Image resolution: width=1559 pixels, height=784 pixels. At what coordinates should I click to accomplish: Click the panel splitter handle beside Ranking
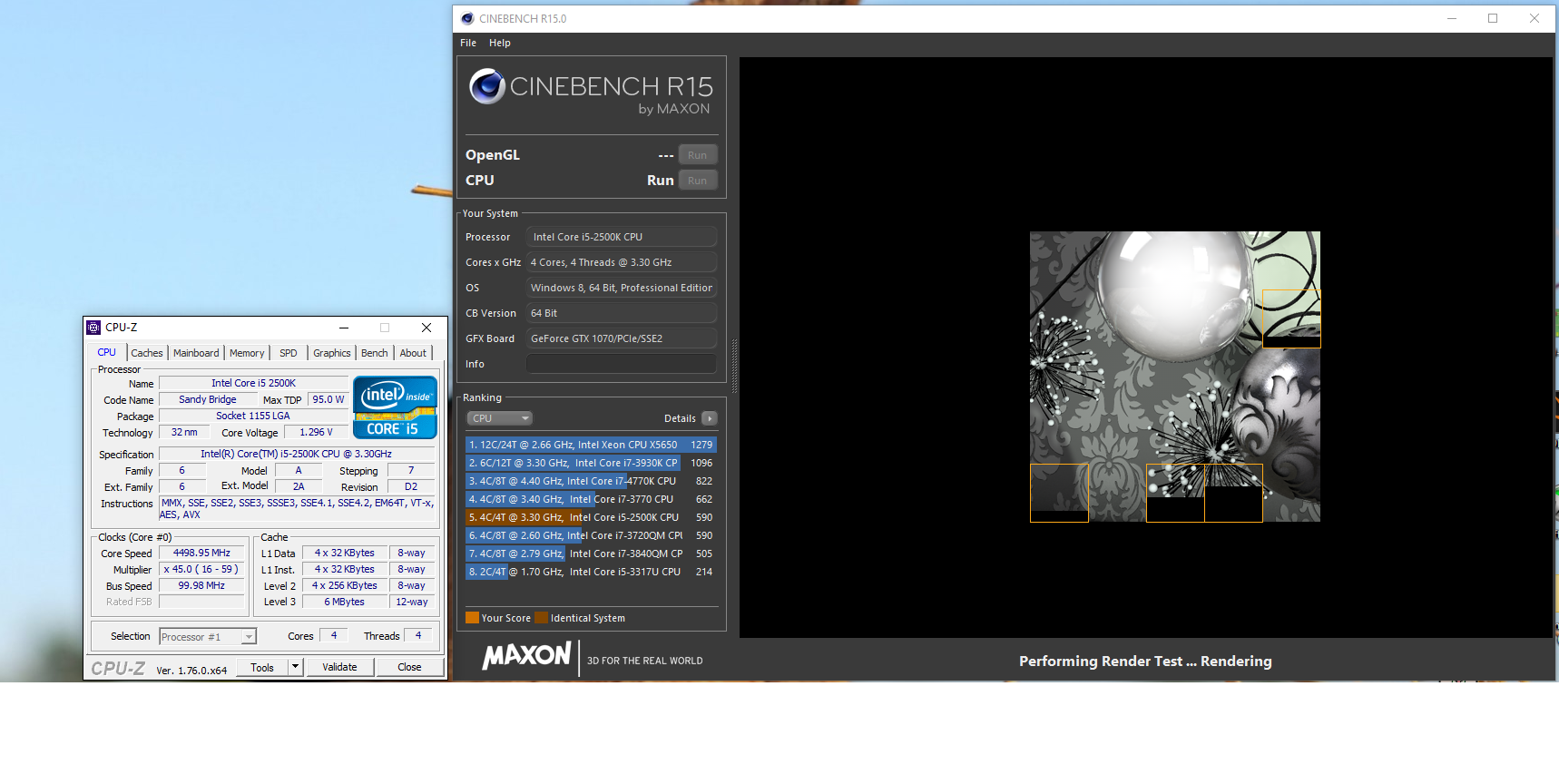pyautogui.click(x=734, y=366)
